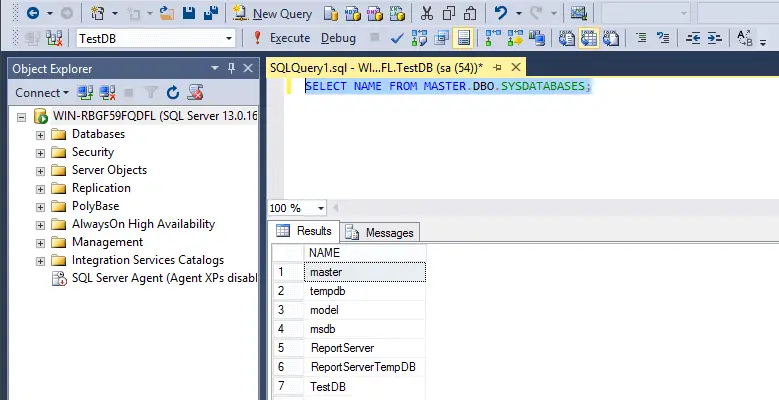Toggle Include Actual Execution Plan
The image size is (779, 400).
(x=493, y=38)
